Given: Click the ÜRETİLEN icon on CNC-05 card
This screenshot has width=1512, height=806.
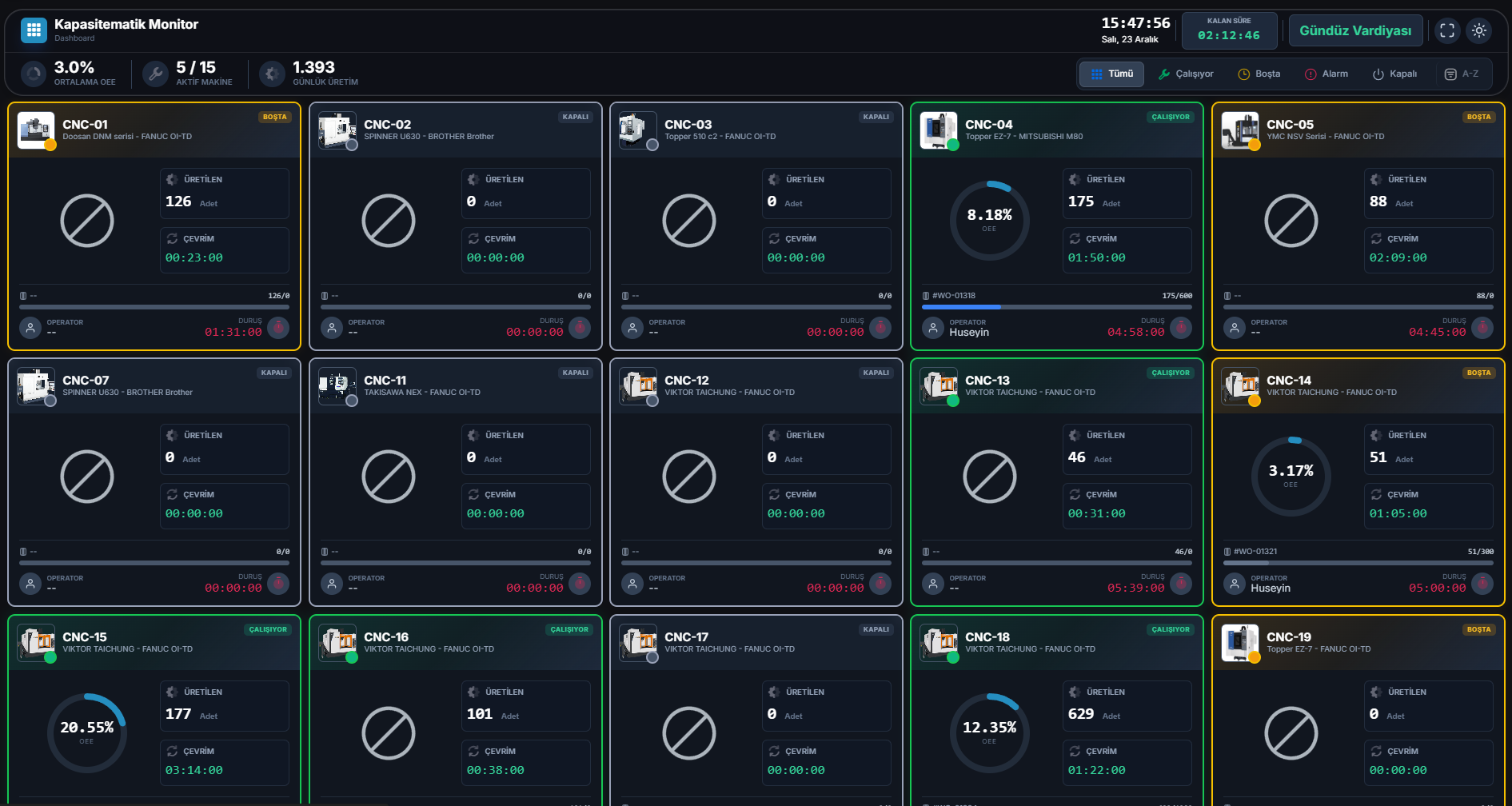Looking at the screenshot, I should coord(1376,179).
